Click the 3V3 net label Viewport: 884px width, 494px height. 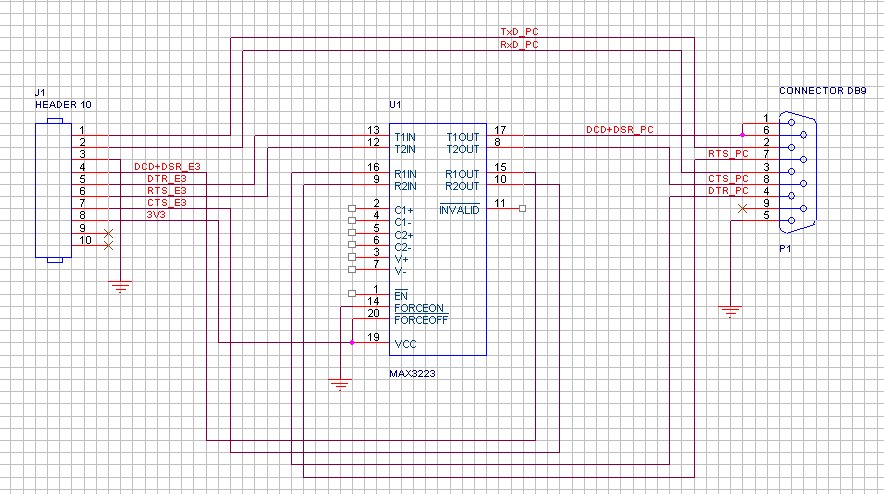(158, 213)
